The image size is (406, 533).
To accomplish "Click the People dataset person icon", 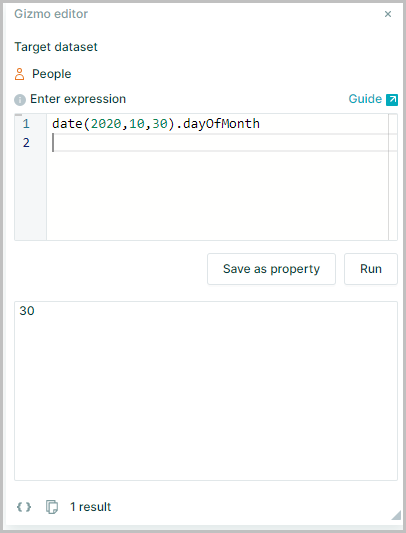I will point(19,74).
